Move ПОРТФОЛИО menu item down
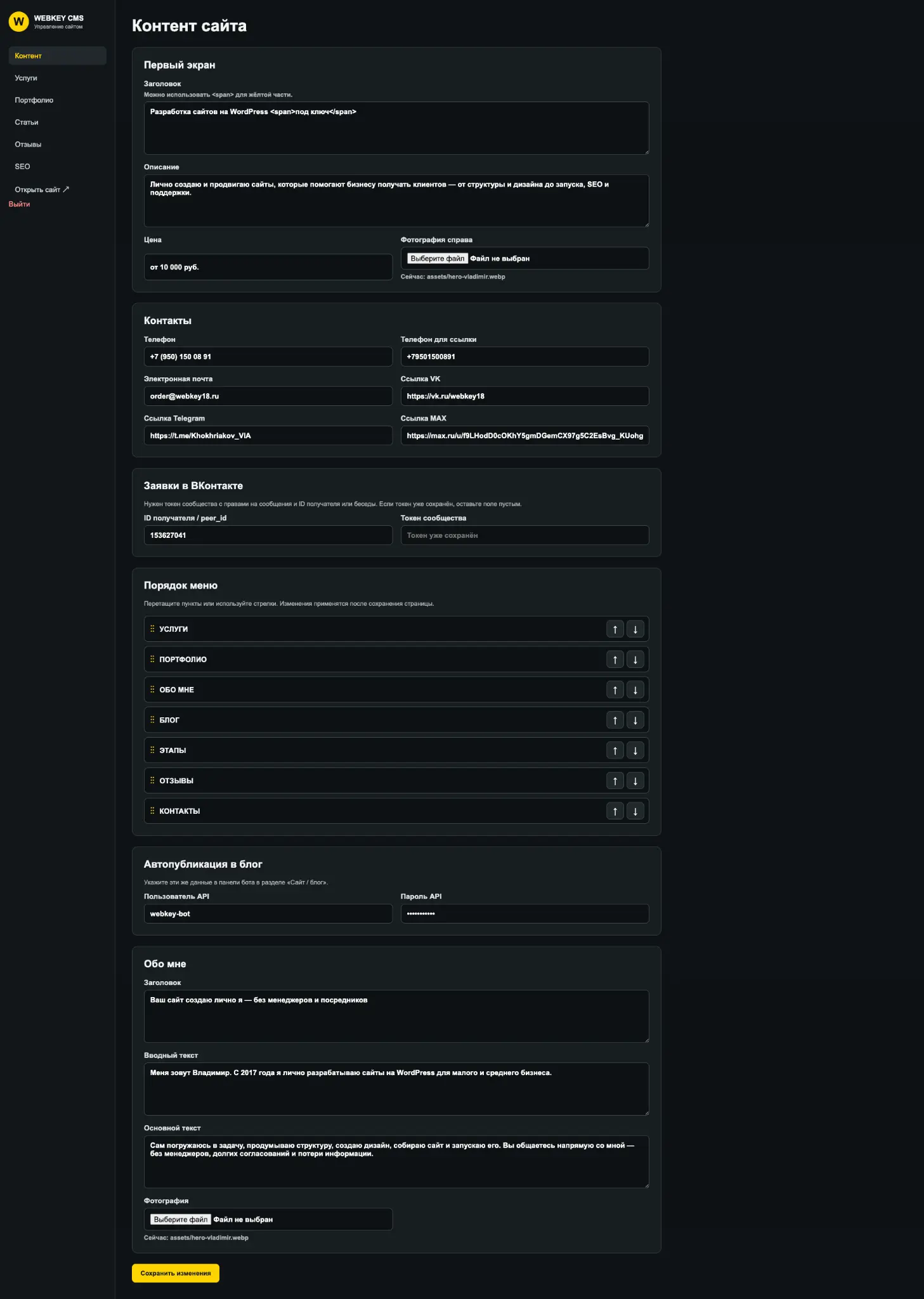The width and height of the screenshot is (924, 1299). coord(635,660)
